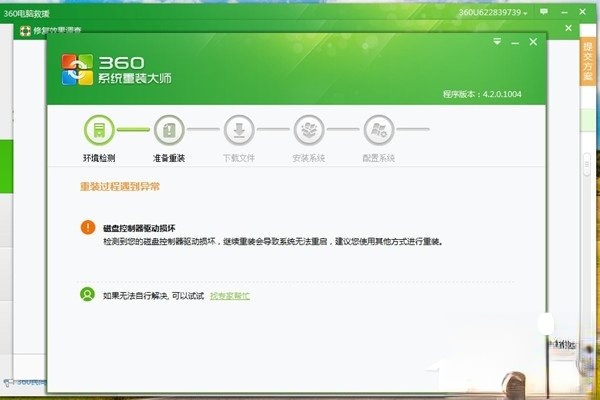
Task: Click the 安装系统 step icon
Action: tap(309, 130)
